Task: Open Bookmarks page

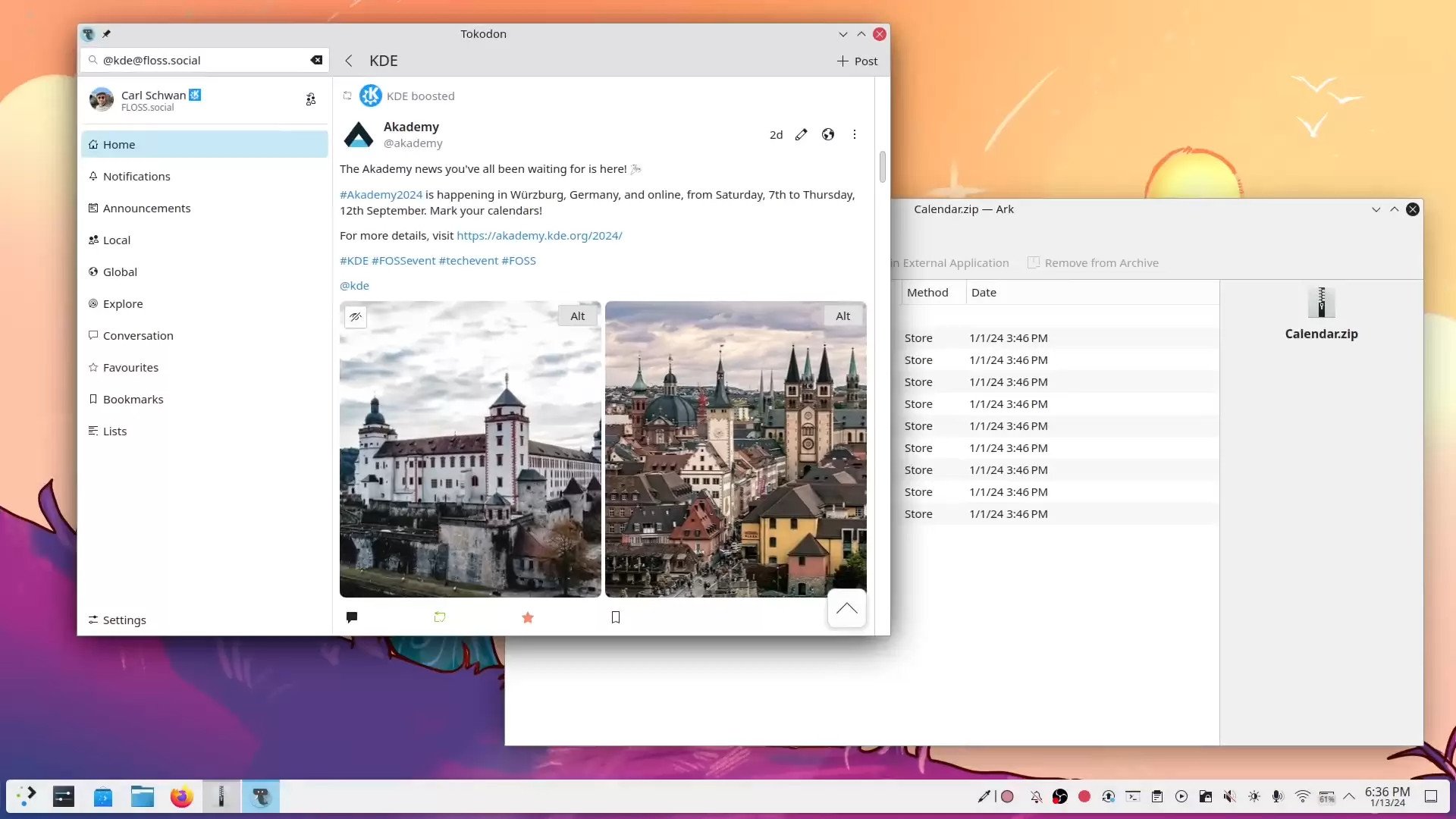Action: coord(205,399)
